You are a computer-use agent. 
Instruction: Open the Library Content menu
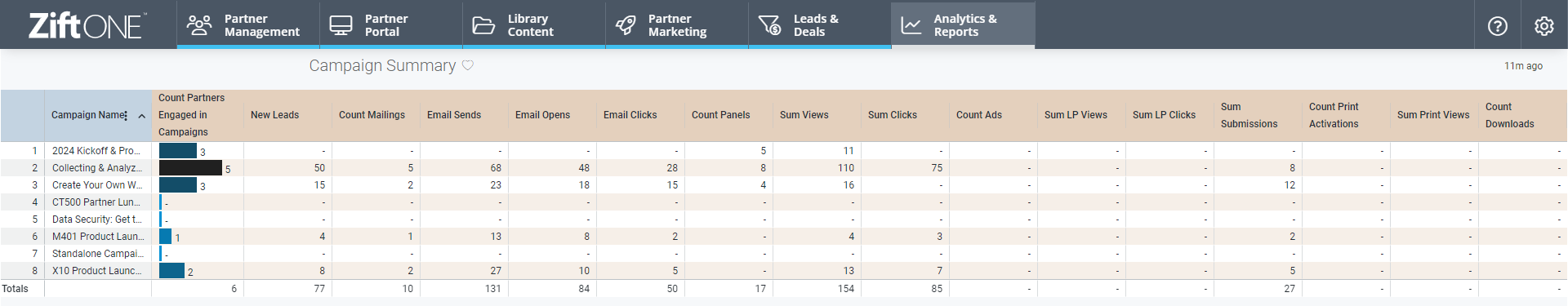(534, 25)
